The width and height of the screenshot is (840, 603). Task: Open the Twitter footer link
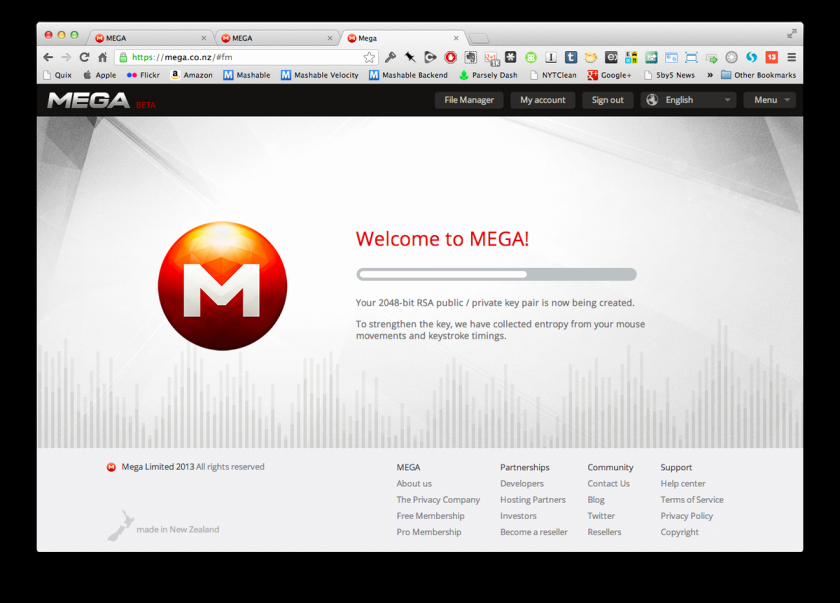click(601, 516)
